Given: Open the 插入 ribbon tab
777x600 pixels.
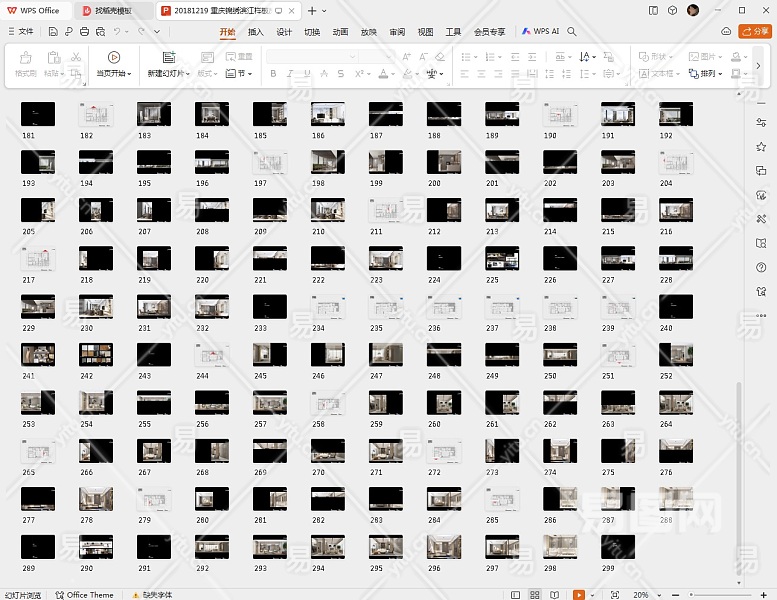Looking at the screenshot, I should 256,32.
